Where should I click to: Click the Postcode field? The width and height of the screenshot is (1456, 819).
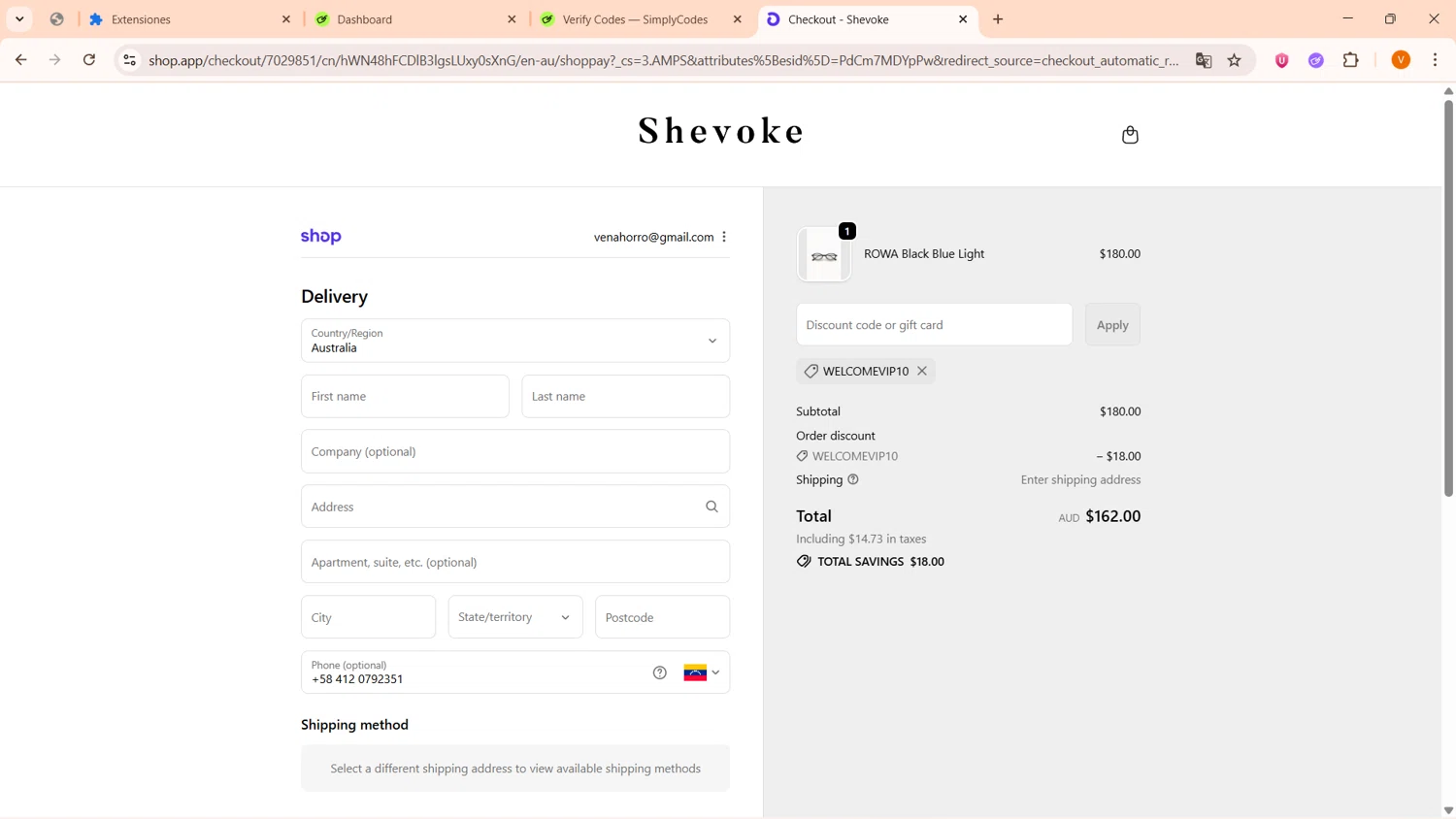click(x=663, y=617)
